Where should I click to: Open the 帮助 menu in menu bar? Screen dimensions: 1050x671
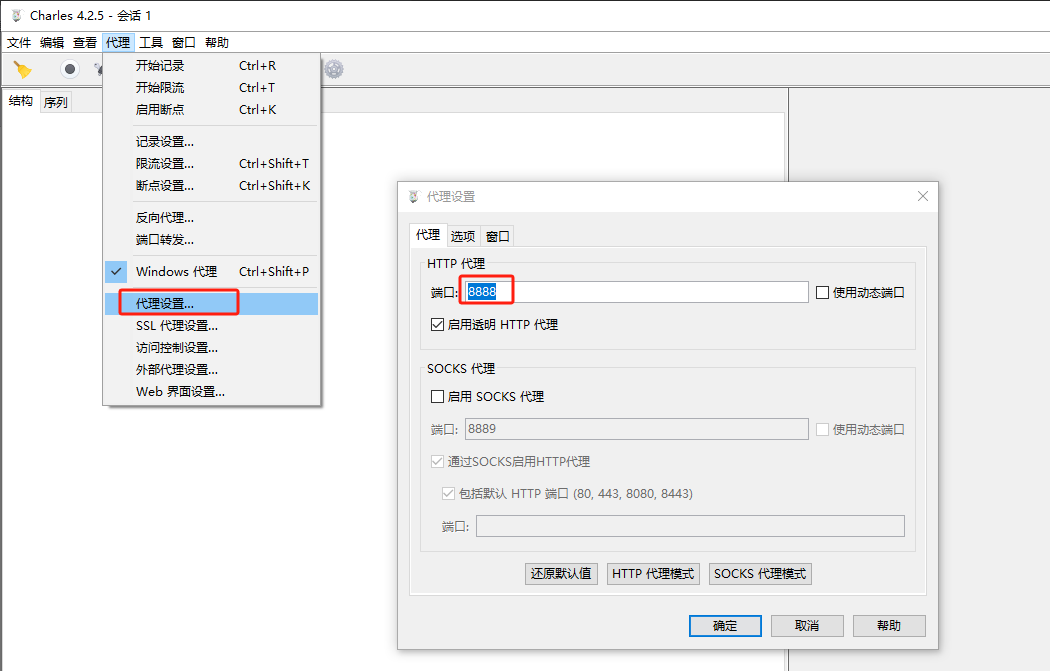point(217,42)
